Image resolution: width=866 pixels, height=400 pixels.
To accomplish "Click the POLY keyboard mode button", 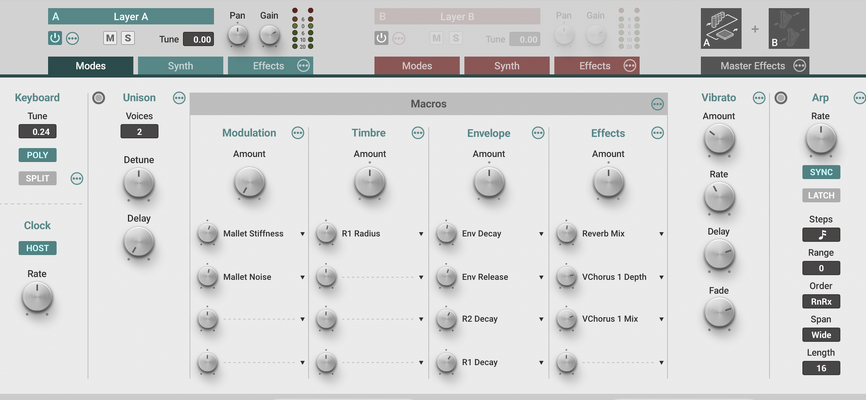I will click(x=38, y=155).
